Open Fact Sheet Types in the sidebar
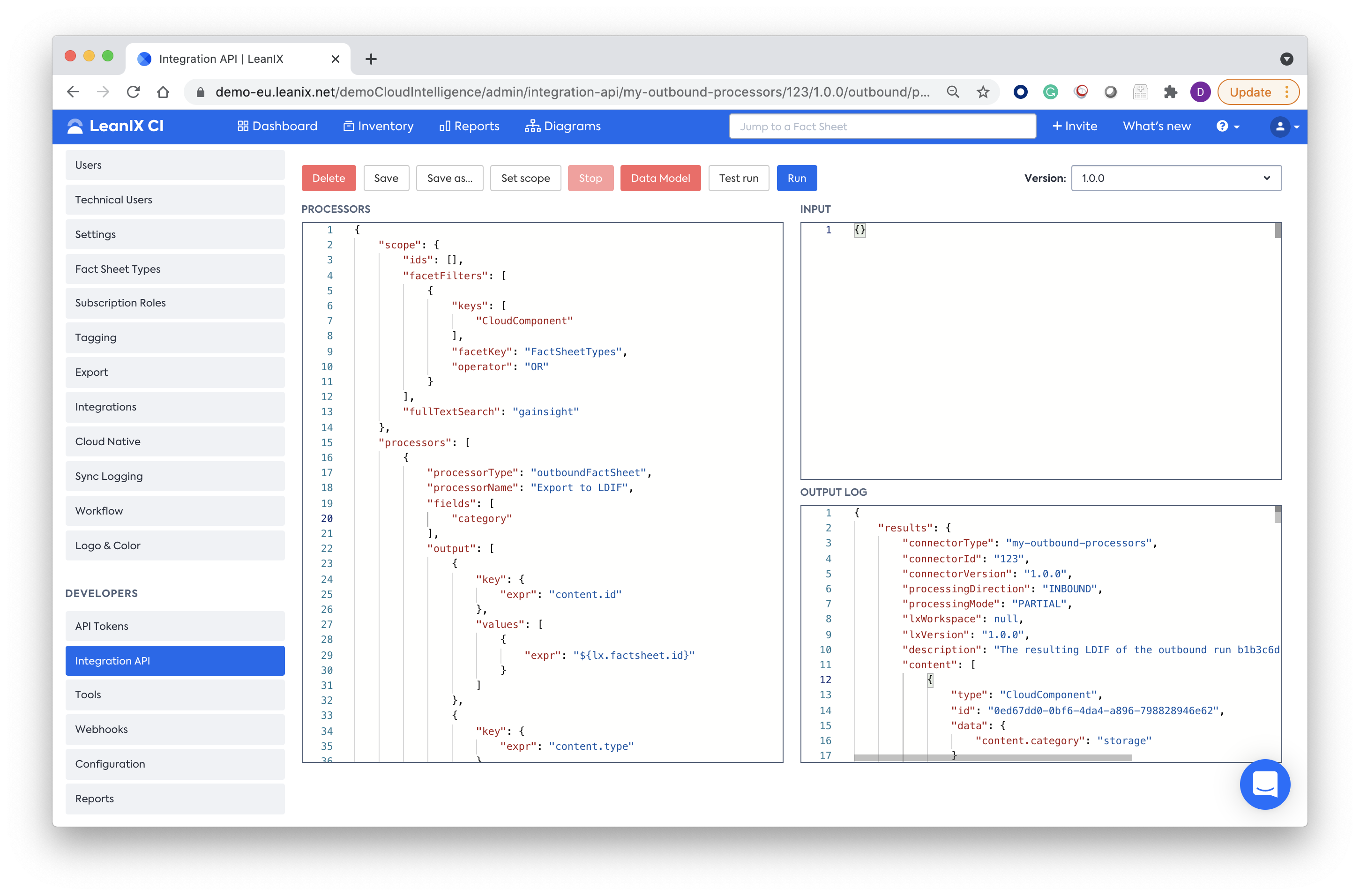1360x896 pixels. (x=175, y=269)
